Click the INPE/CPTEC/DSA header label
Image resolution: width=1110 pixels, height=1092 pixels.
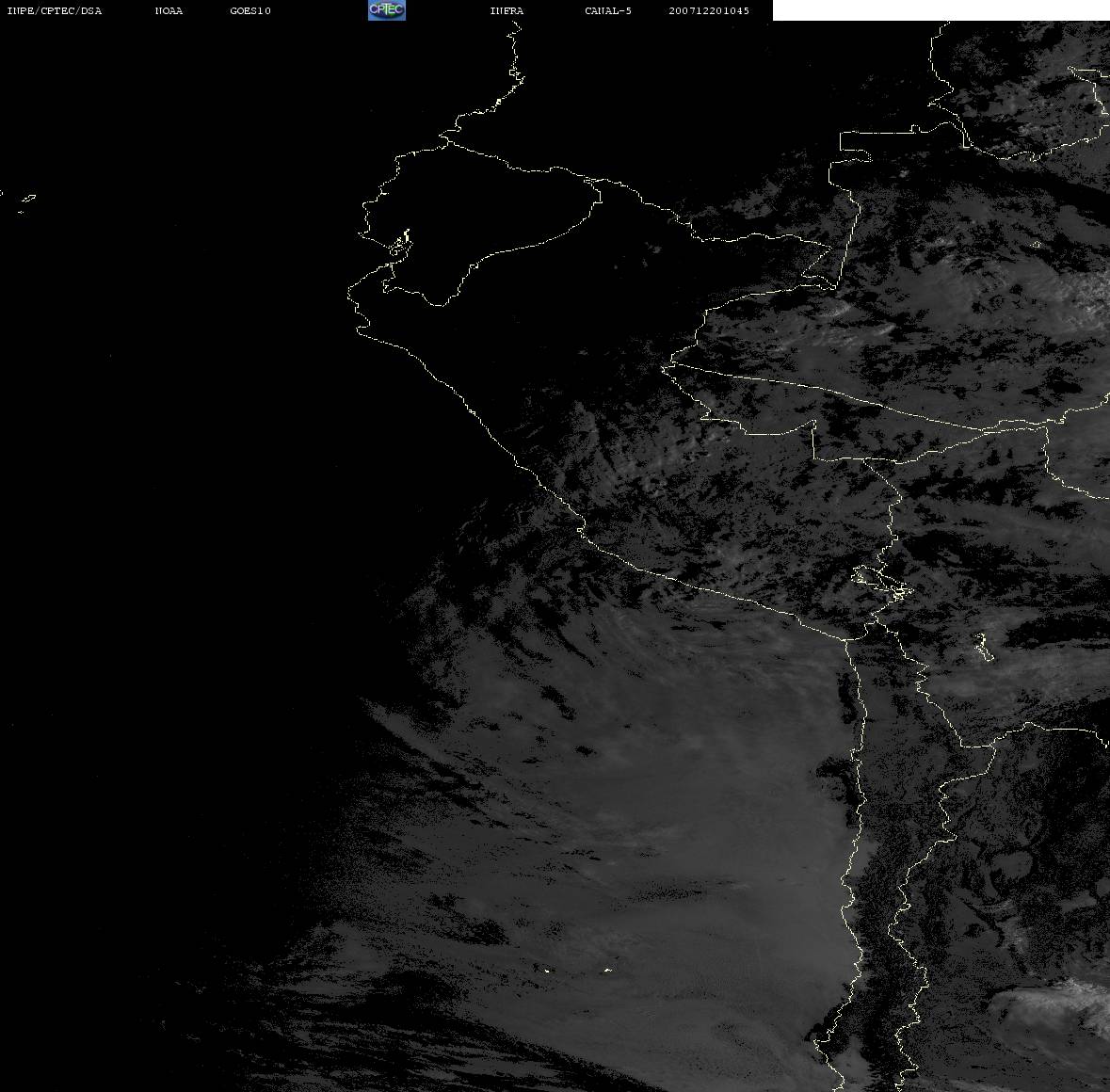54,11
